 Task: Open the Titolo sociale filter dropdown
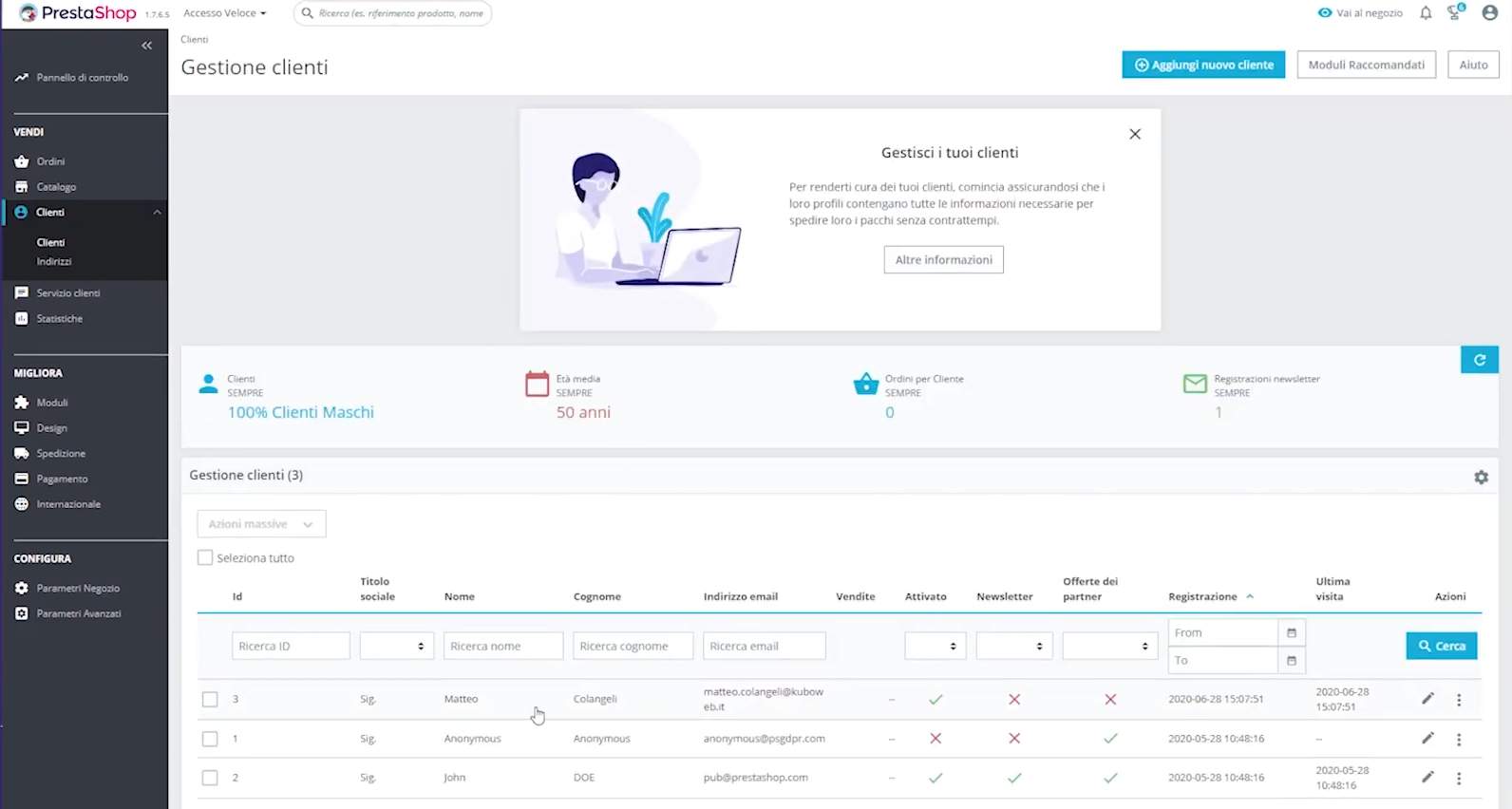[x=396, y=647]
